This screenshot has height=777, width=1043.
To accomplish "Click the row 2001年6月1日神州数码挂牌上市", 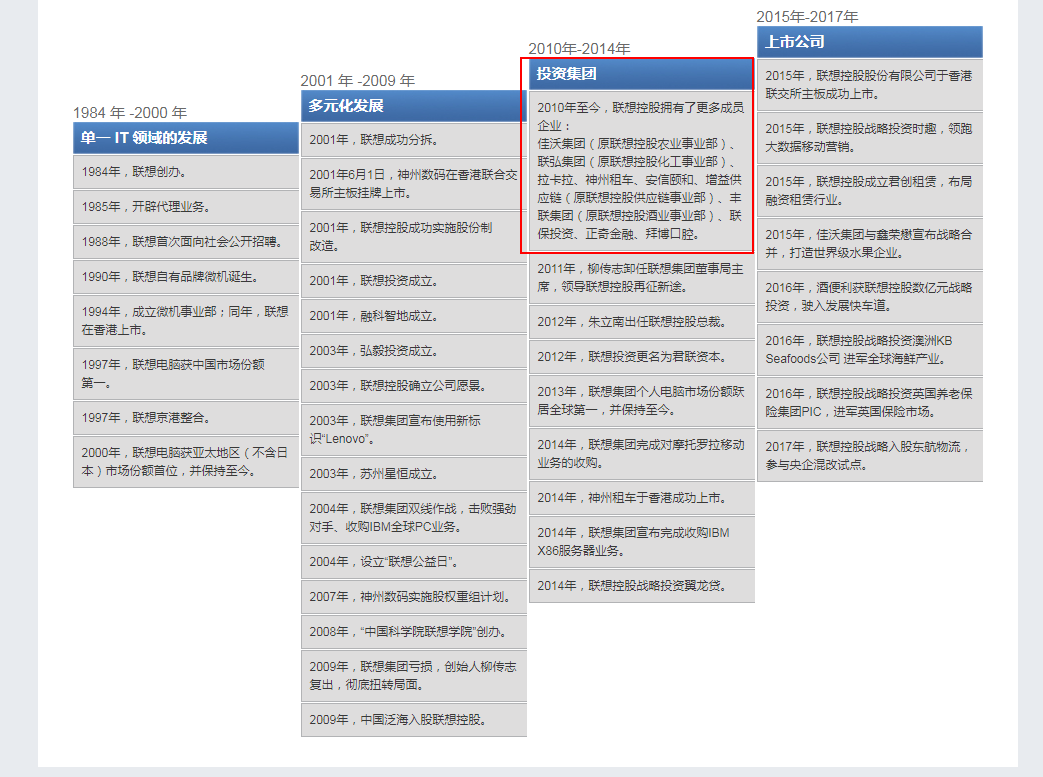I will click(414, 184).
